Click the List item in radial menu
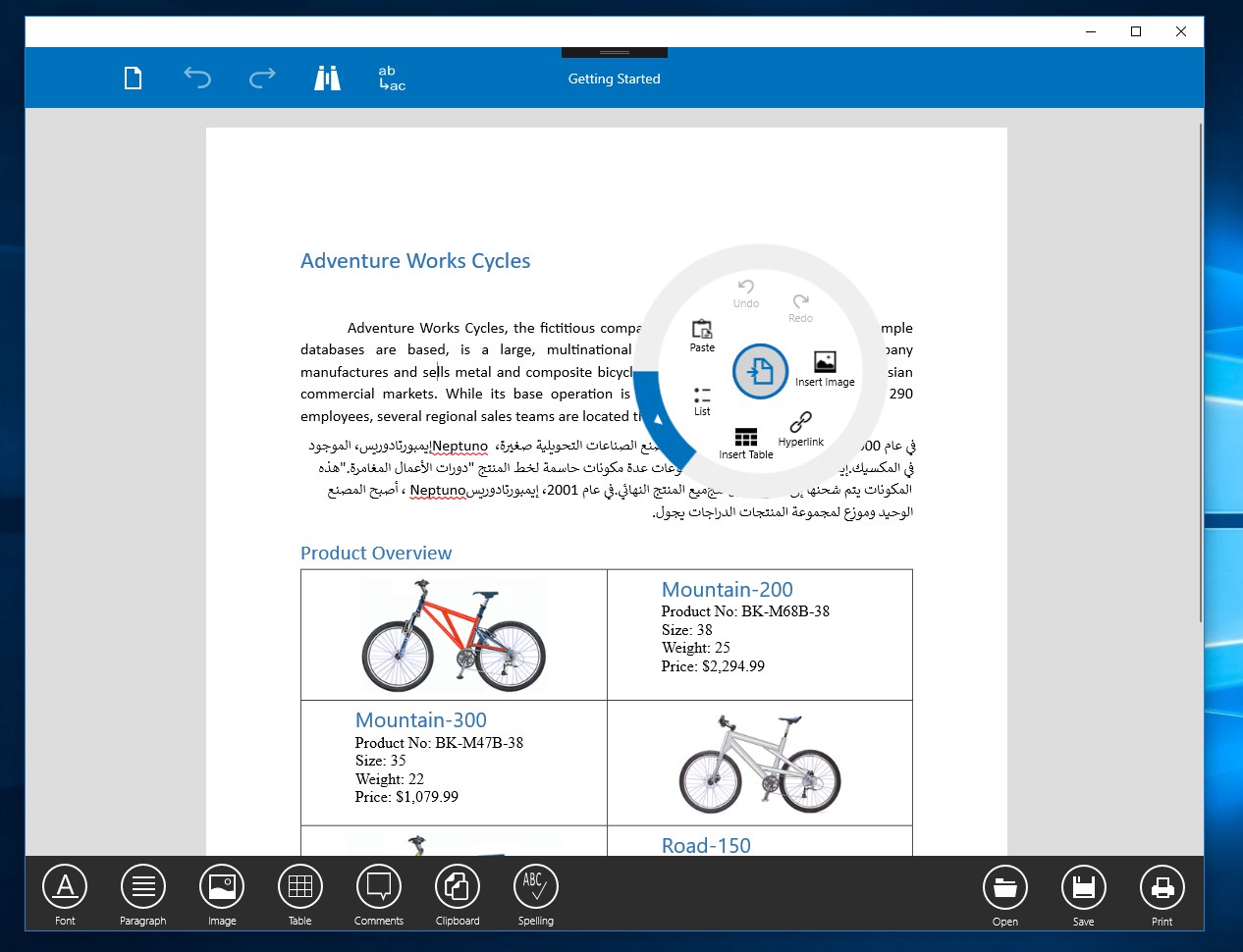This screenshot has height=952, width=1243. (x=702, y=401)
